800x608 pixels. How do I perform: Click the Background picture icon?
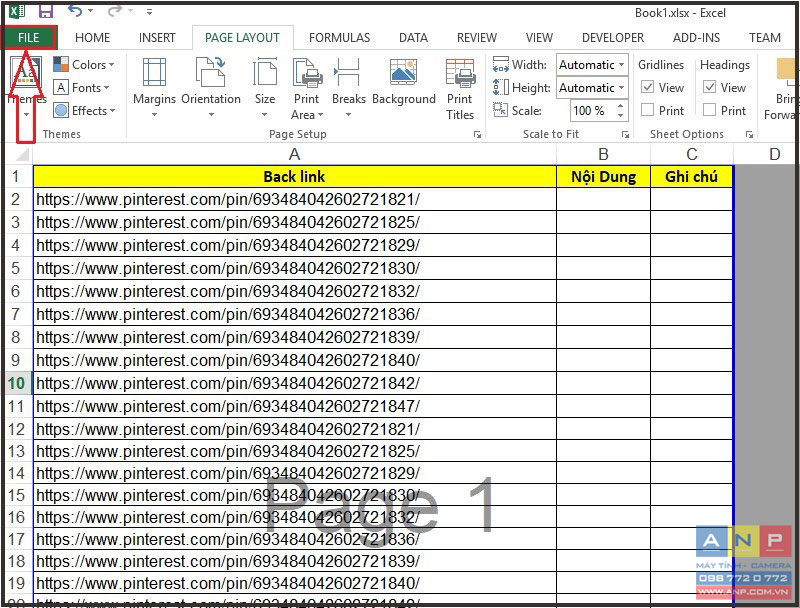click(404, 72)
